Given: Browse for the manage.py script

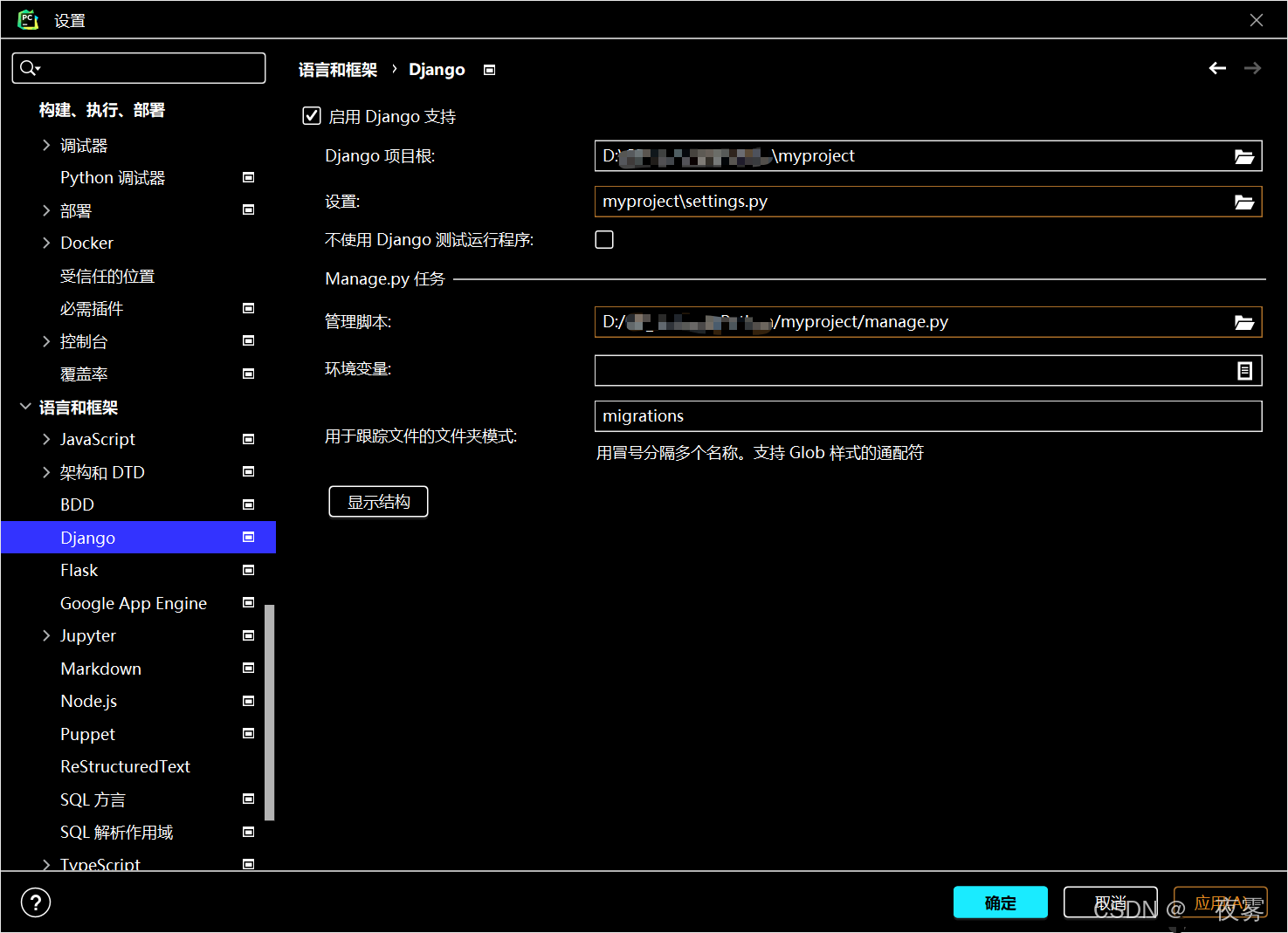Looking at the screenshot, I should [x=1243, y=322].
